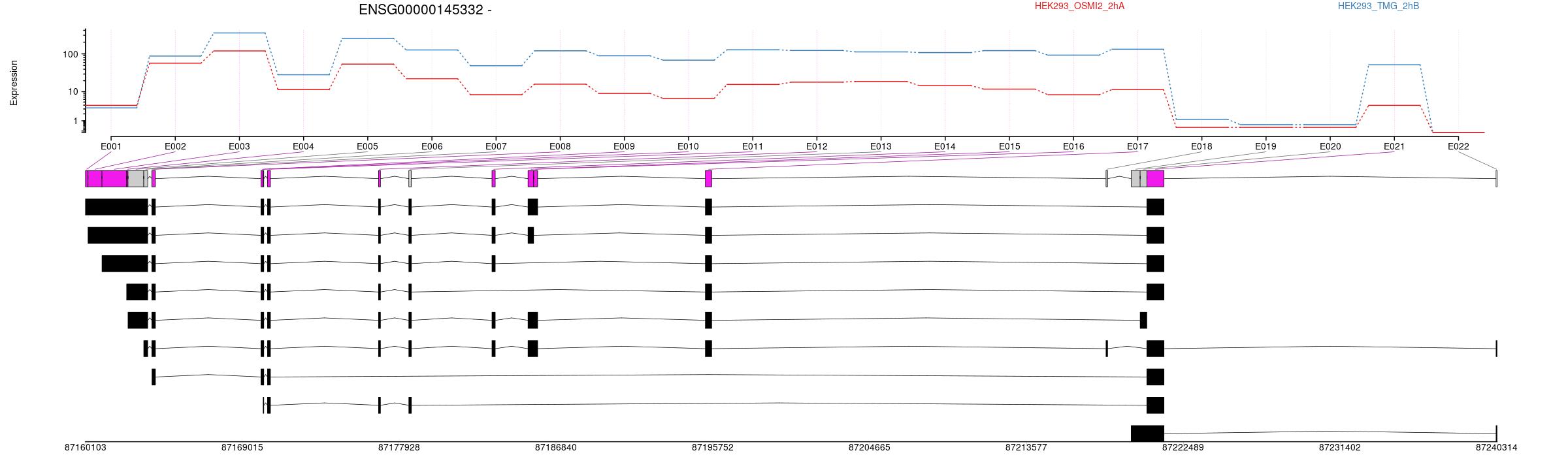
Task: Click genomic coordinate 87169015
Action: pos(242,448)
